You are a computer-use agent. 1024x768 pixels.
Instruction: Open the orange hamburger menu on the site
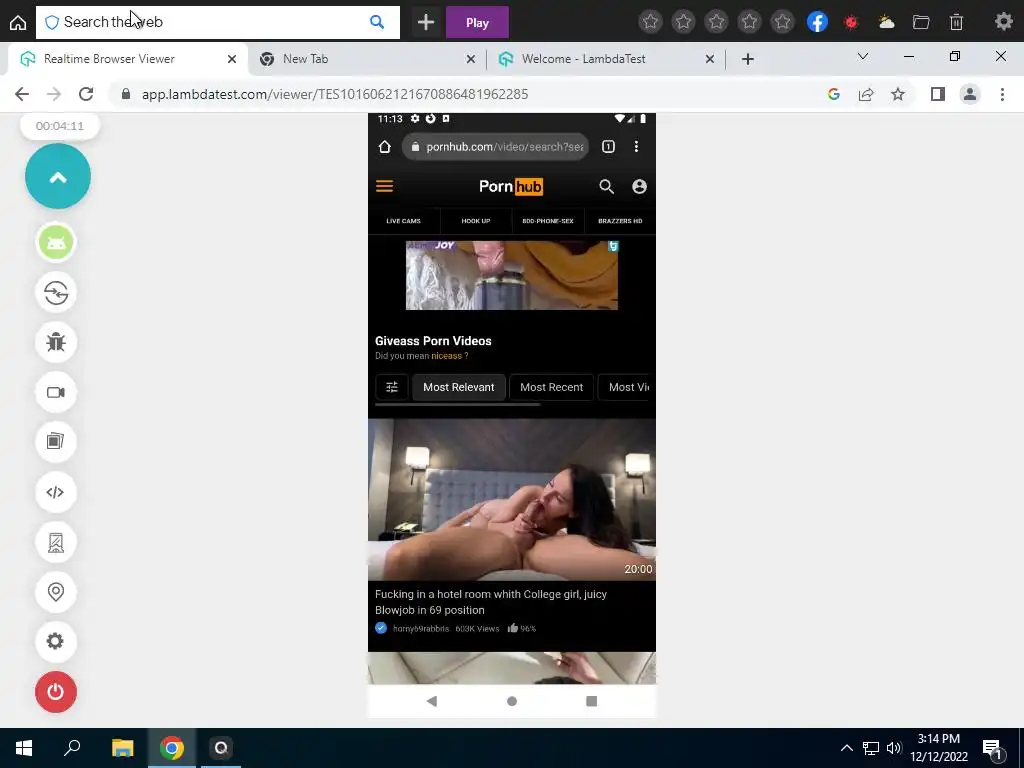click(x=385, y=187)
